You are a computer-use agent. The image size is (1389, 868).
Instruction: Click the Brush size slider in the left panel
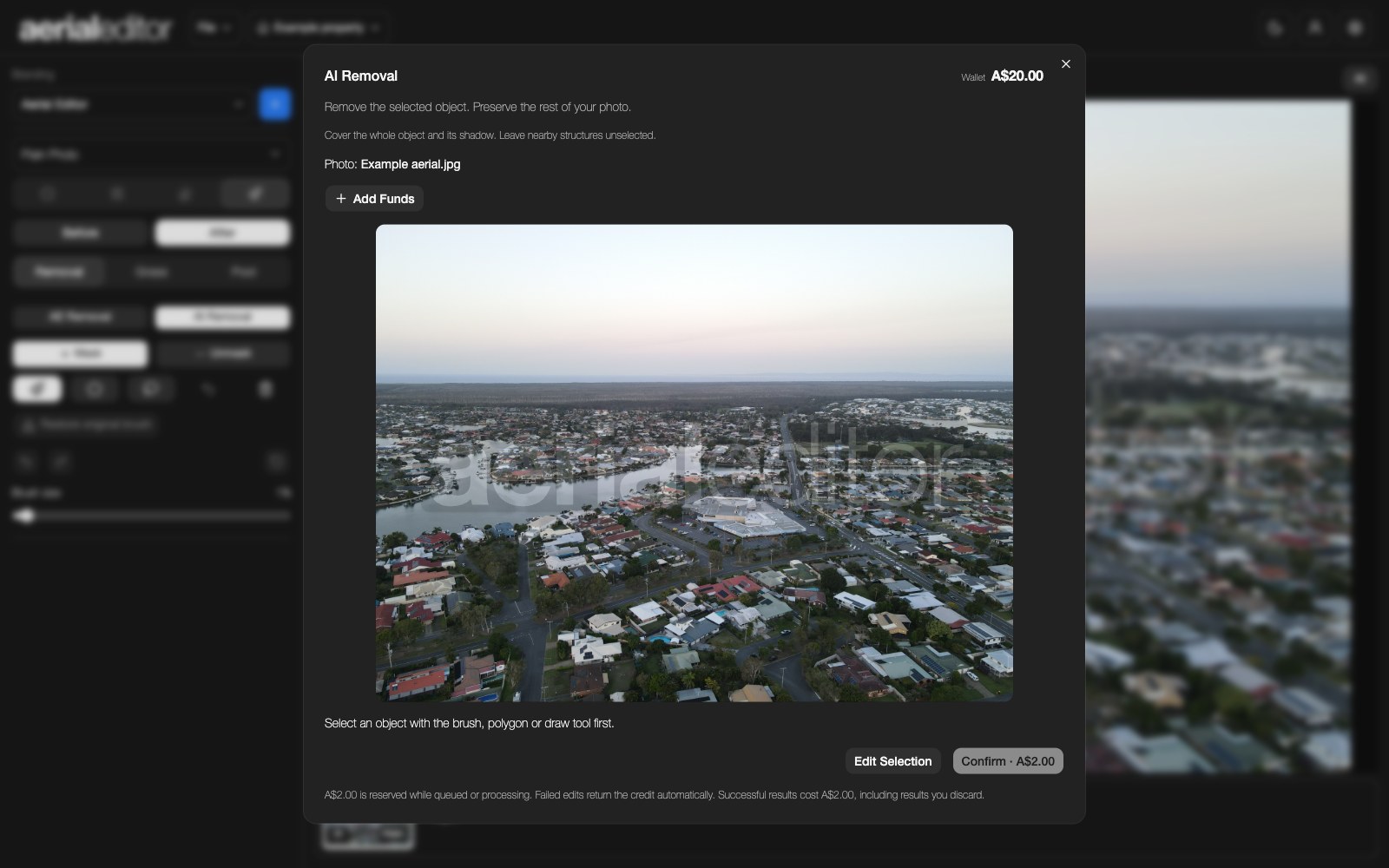pos(151,516)
